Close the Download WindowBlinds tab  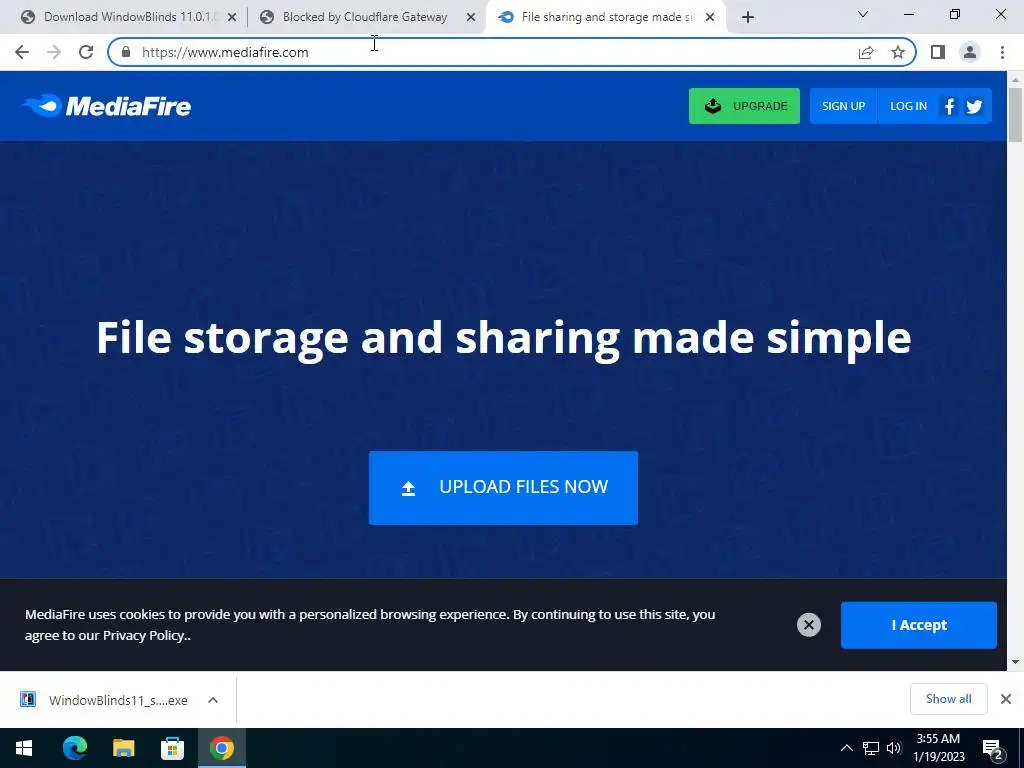pos(232,17)
